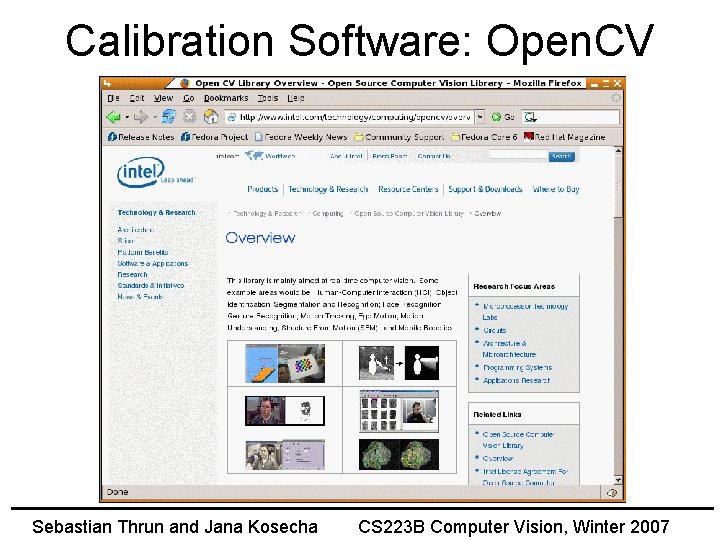
Task: Open the Fedora Project bookmark
Action: (214, 137)
